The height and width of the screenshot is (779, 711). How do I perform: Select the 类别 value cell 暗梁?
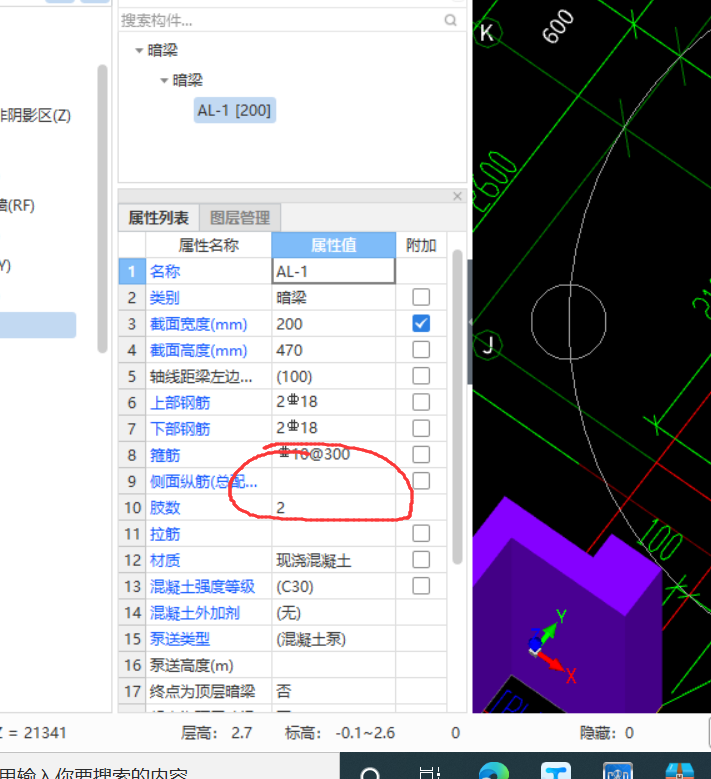point(333,298)
